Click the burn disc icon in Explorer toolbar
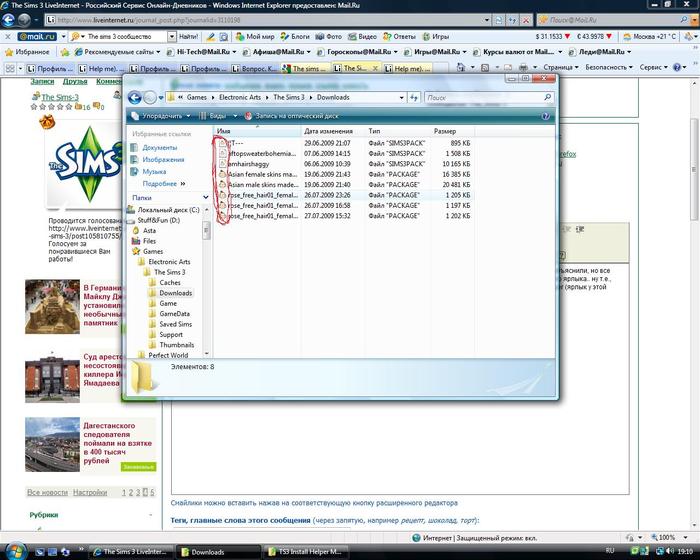The image size is (700, 560). pyautogui.click(x=248, y=116)
